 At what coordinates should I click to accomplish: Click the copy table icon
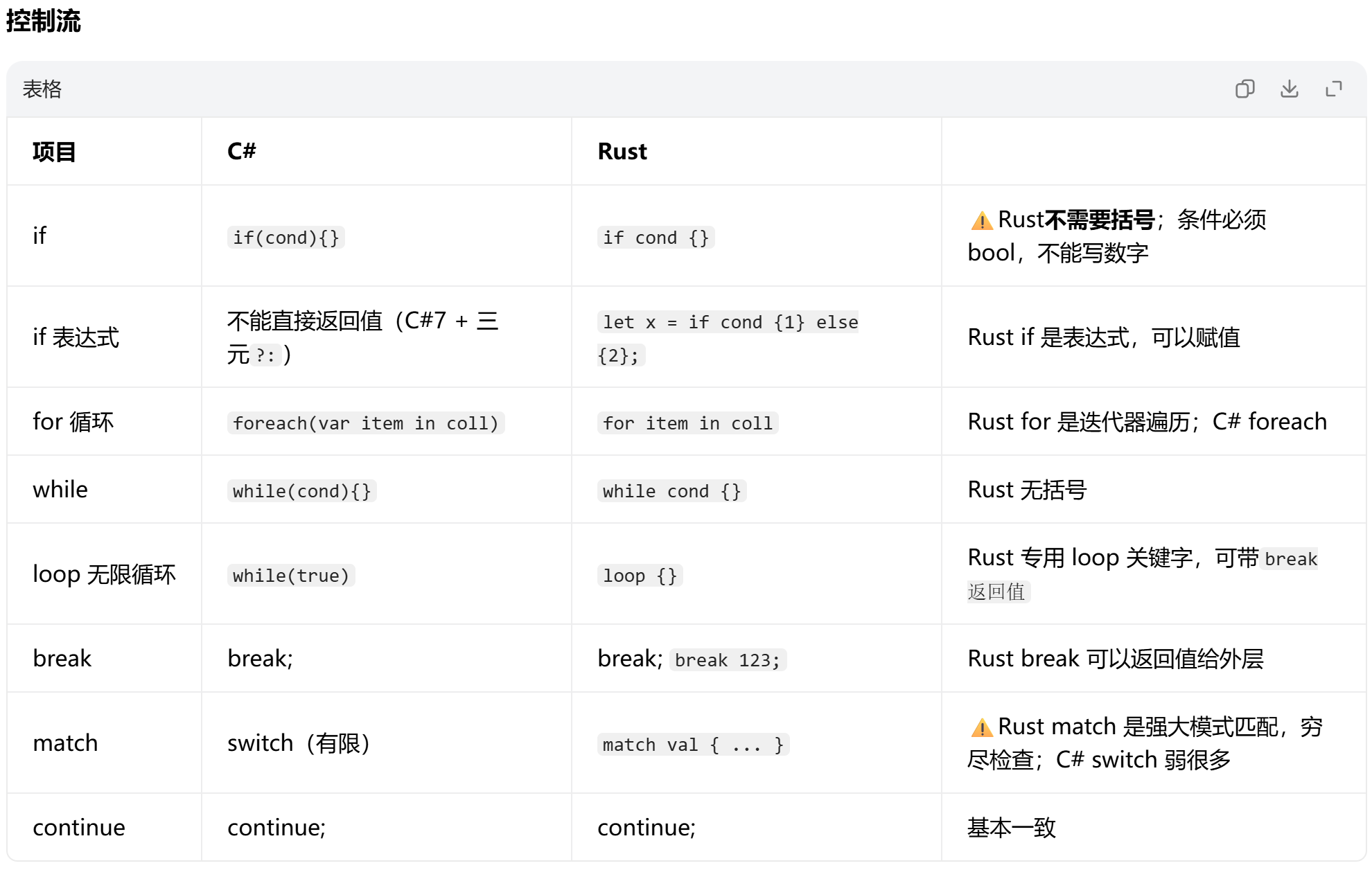coord(1245,89)
